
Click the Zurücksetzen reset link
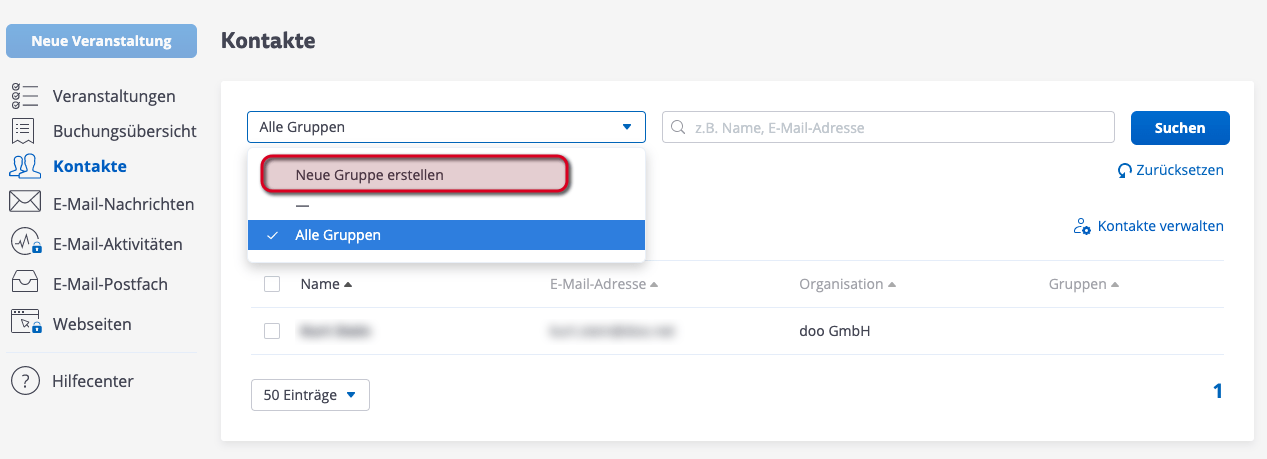coord(1170,170)
